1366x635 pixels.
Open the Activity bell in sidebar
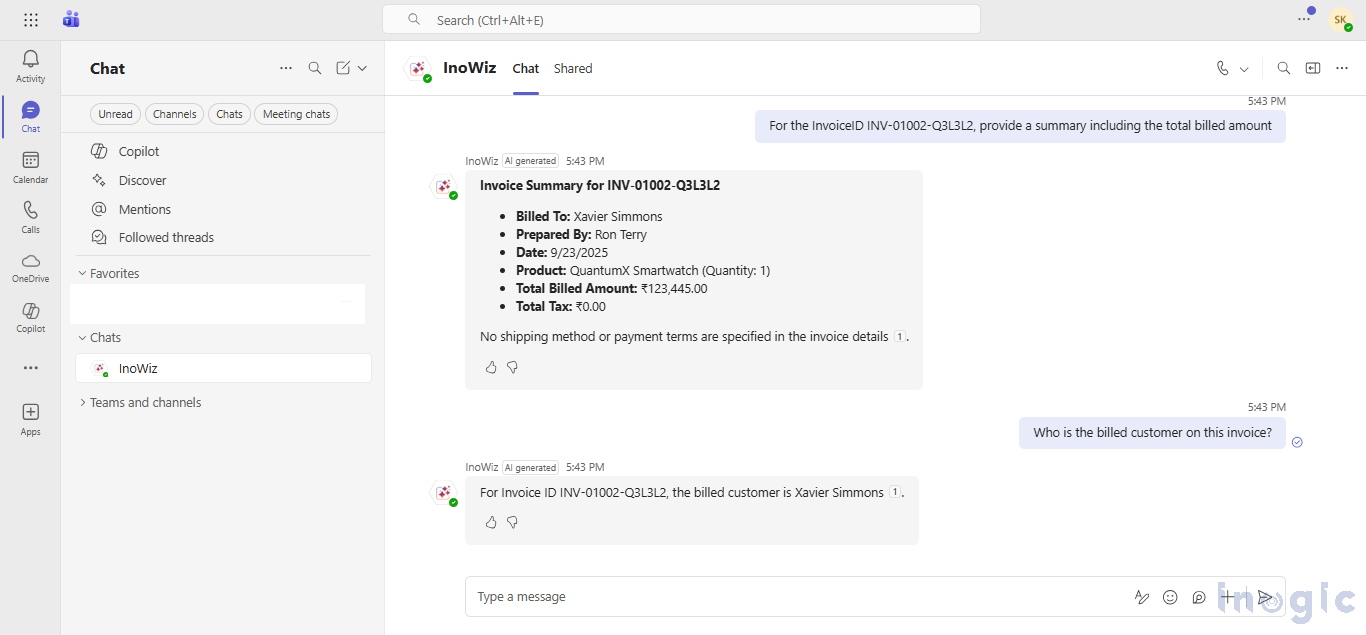(x=31, y=65)
